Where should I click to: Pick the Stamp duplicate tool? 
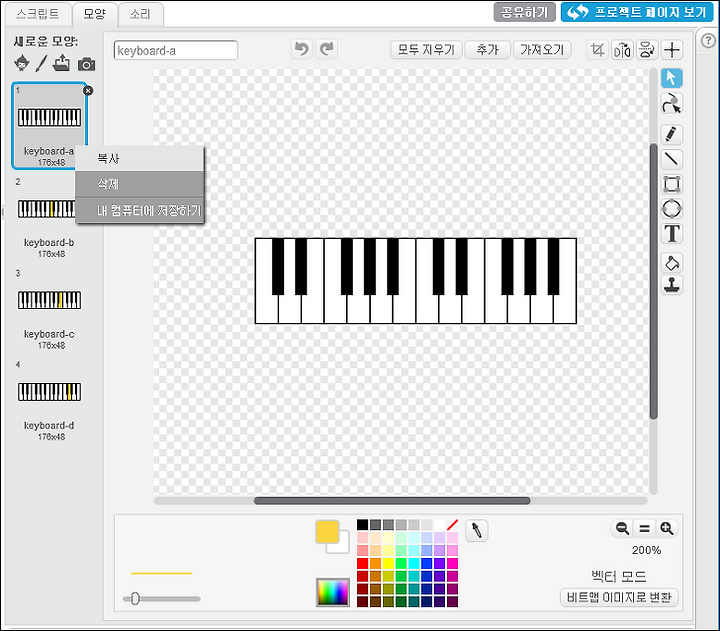point(671,285)
